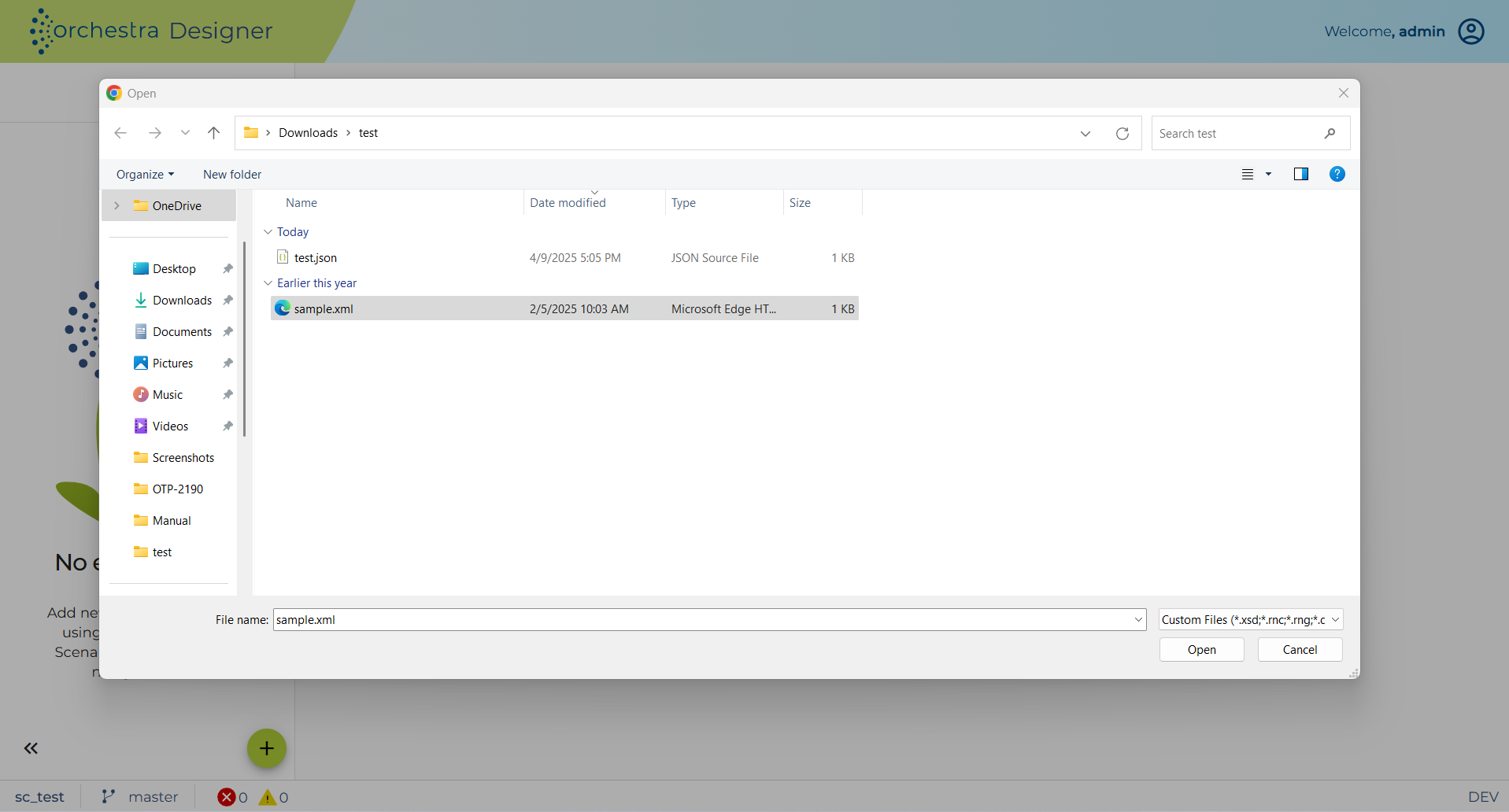This screenshot has height=812, width=1509.
Task: Create a New folder
Action: coord(232,175)
